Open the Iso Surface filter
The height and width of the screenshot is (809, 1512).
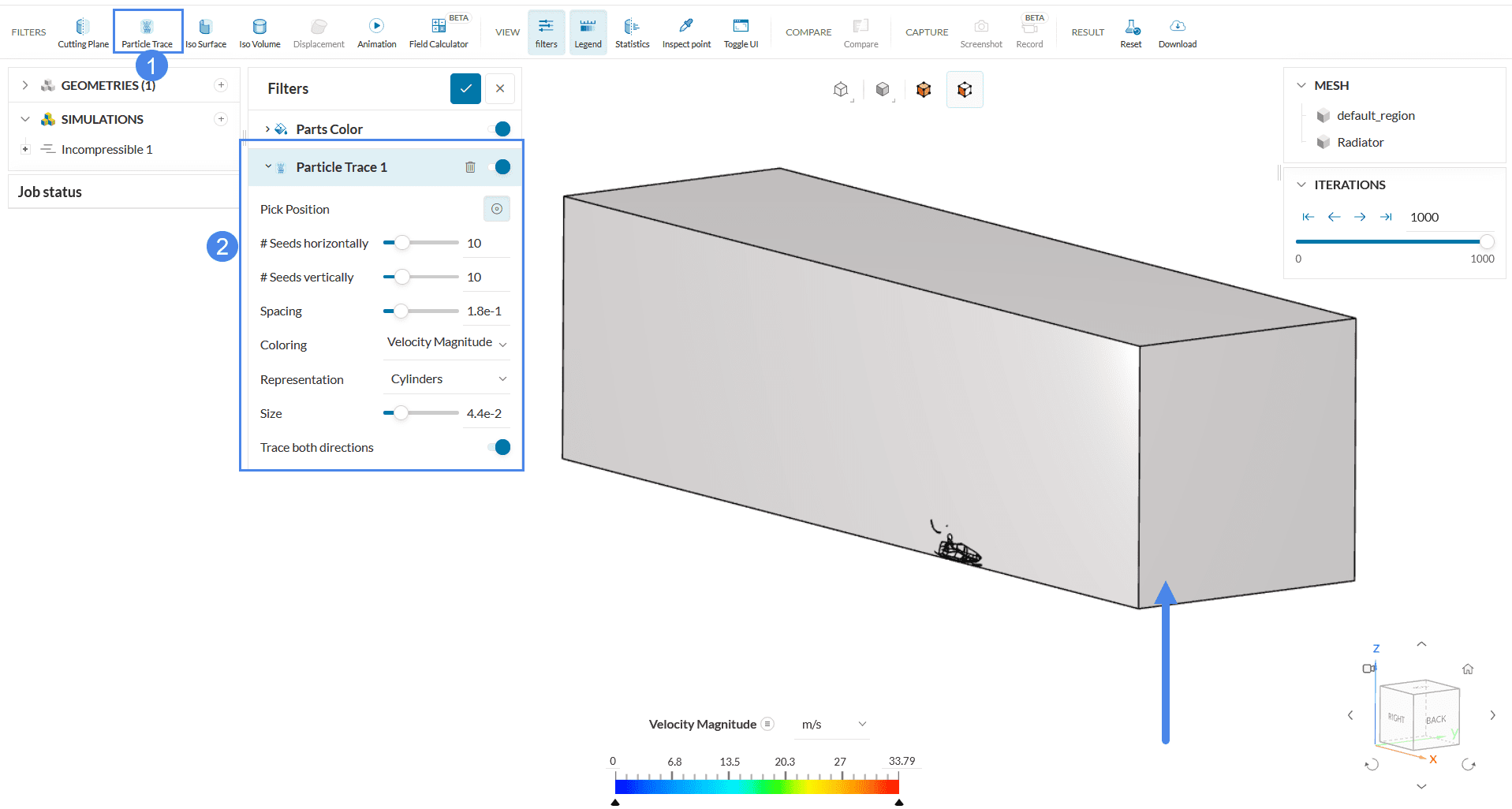pos(205,32)
